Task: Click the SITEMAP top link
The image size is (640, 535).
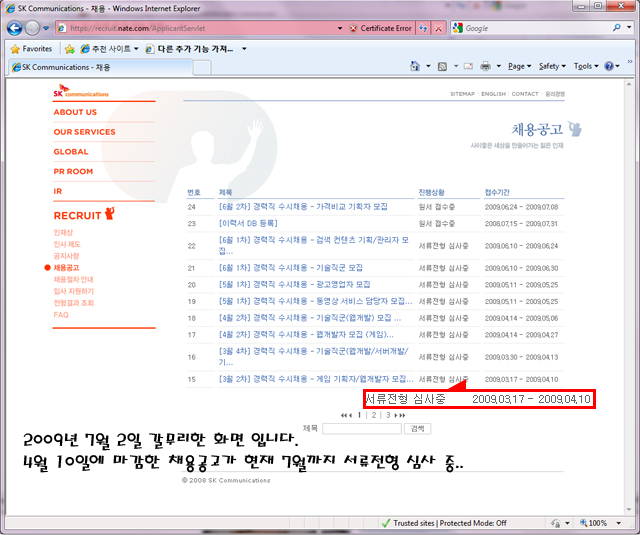Action: pos(462,94)
